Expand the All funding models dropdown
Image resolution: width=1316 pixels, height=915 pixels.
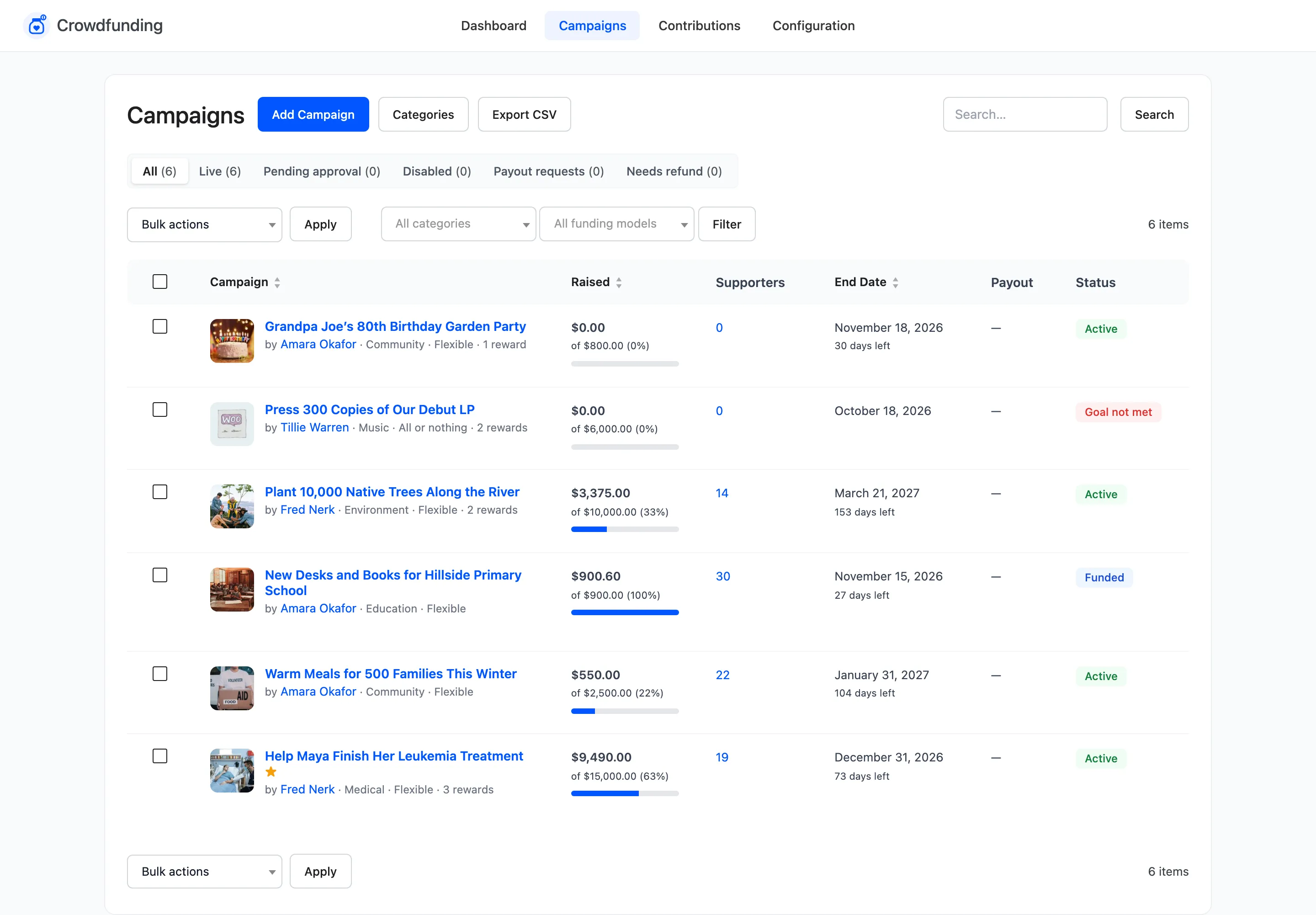617,224
